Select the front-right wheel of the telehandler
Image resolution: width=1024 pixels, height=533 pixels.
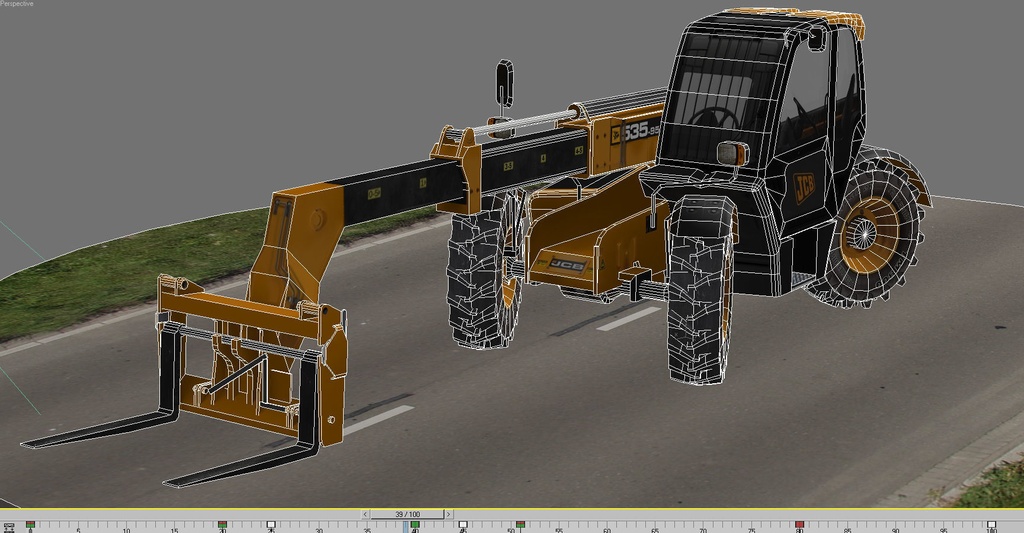700,290
